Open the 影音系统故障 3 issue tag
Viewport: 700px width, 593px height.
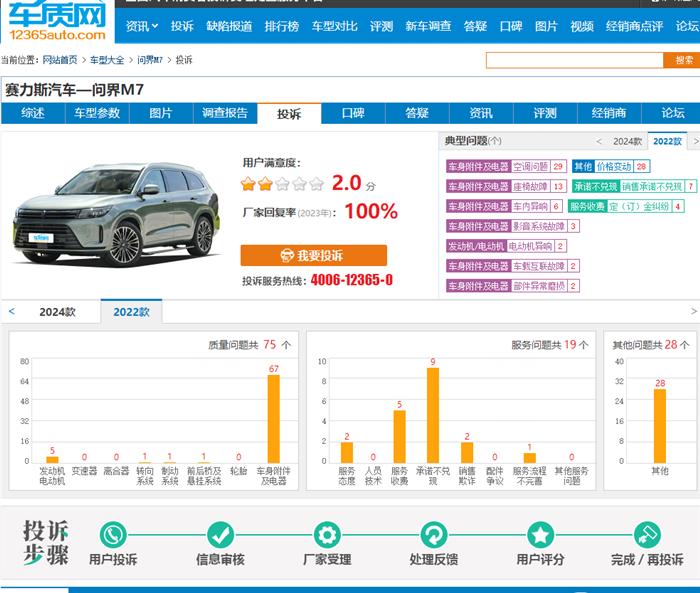pos(512,226)
